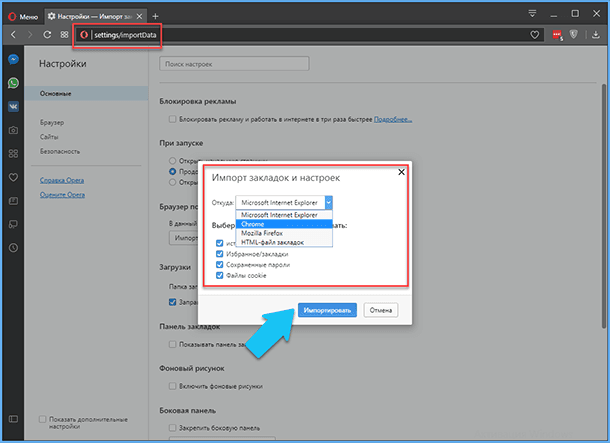This screenshot has height=443, width=610.
Task: Go back with the back arrow
Action: pyautogui.click(x=13, y=35)
